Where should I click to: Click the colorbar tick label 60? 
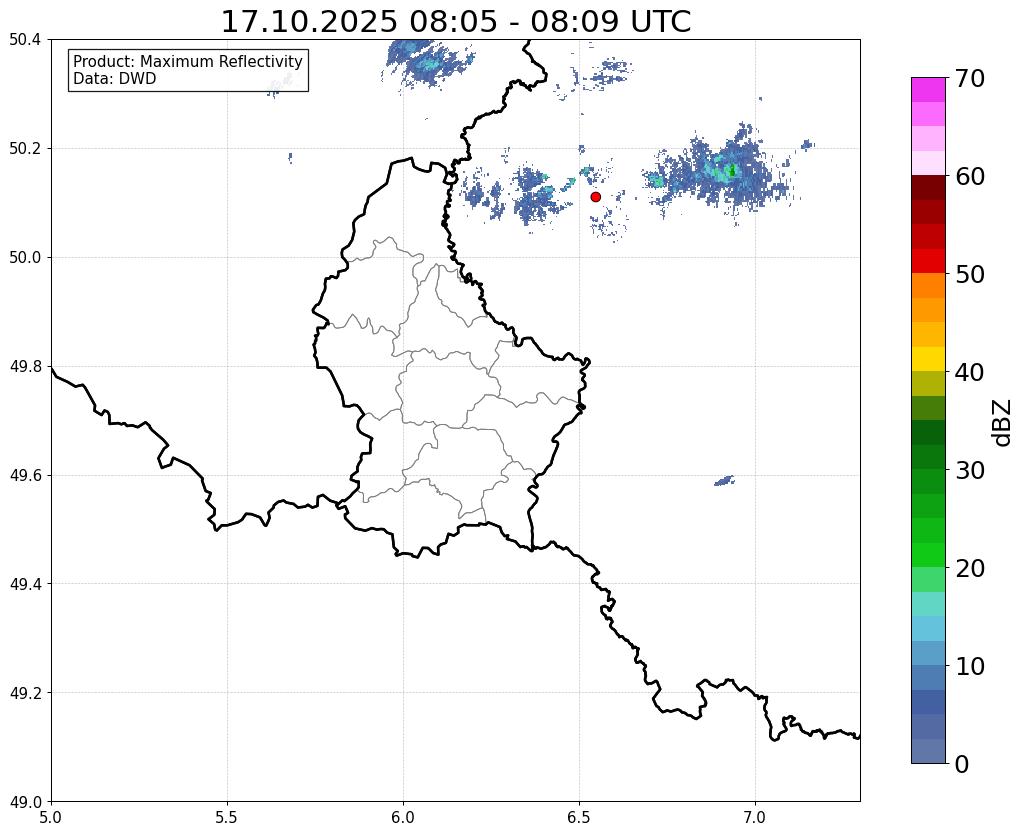[970, 176]
